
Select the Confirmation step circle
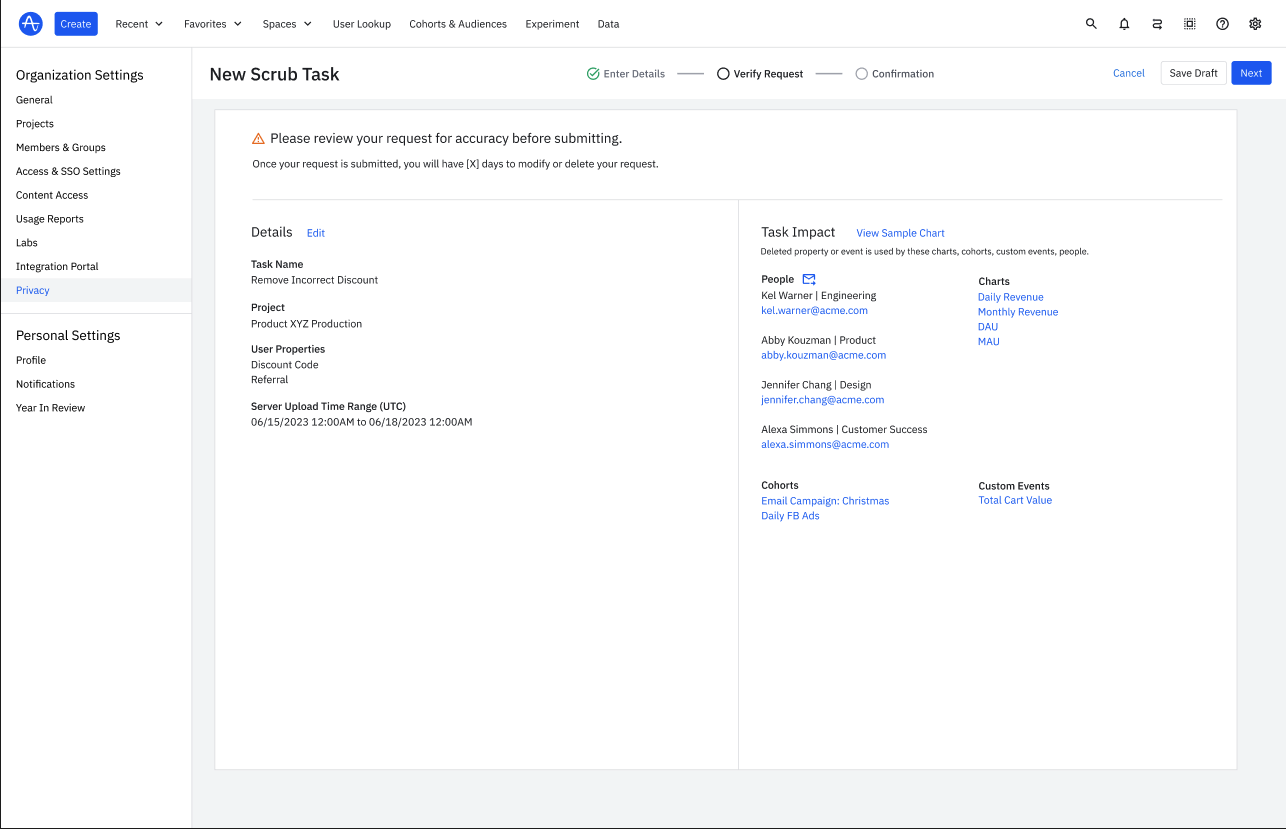click(x=861, y=74)
